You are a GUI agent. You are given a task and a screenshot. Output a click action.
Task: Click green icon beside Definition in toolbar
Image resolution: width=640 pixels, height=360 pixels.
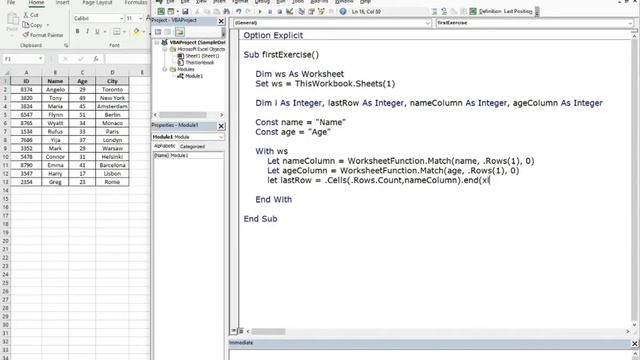[x=473, y=11]
